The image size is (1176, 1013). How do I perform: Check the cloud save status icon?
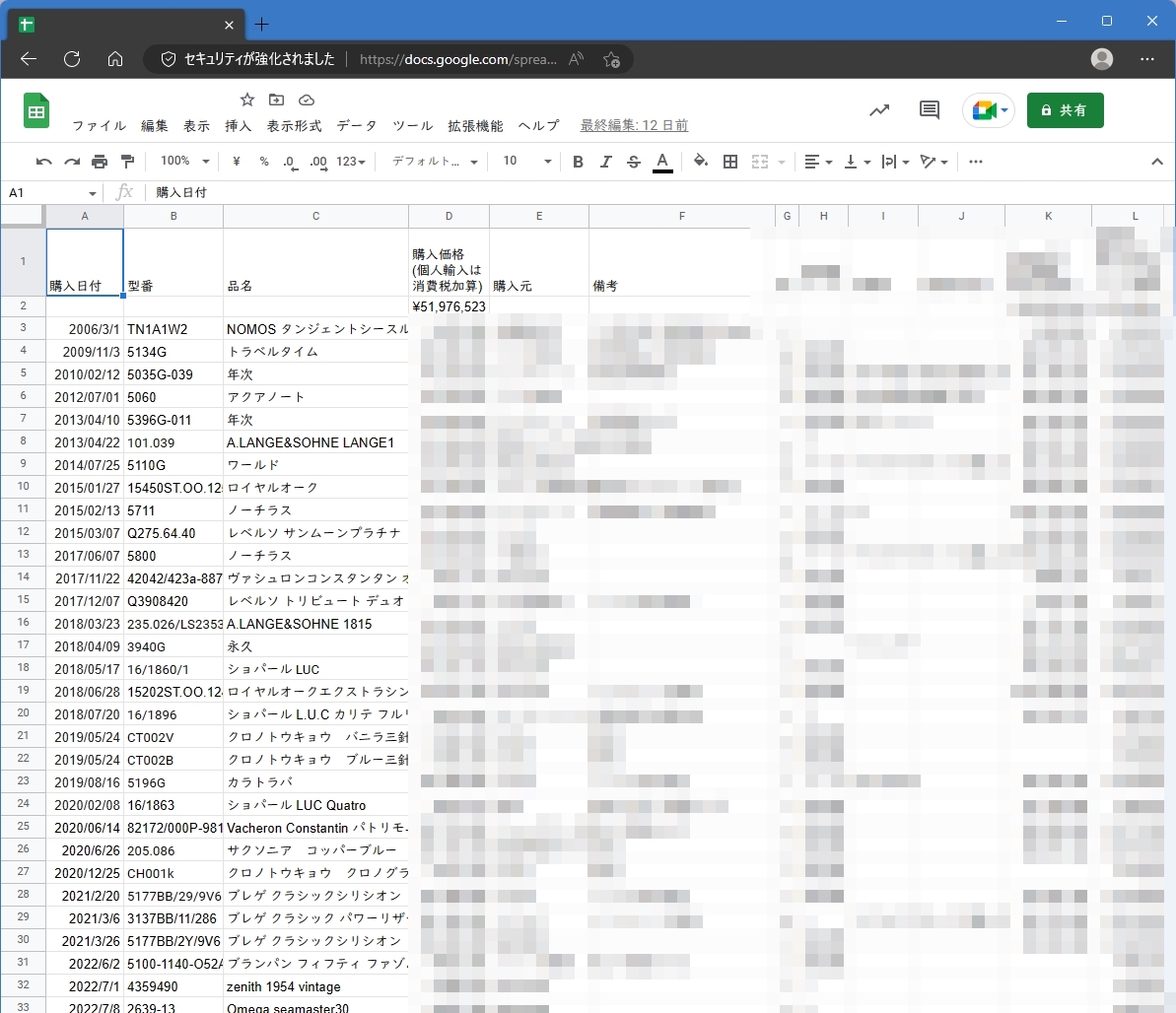coord(306,100)
